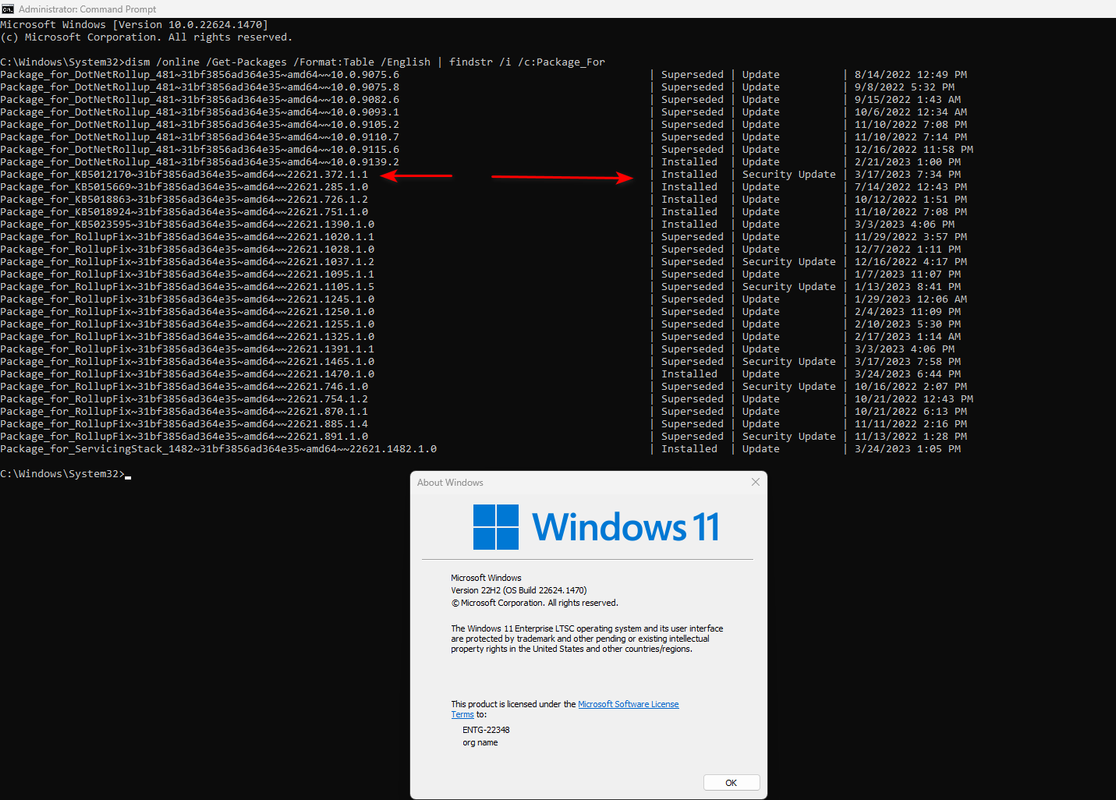Select RollupFix 22621.746.1.0 package name

click(x=184, y=386)
